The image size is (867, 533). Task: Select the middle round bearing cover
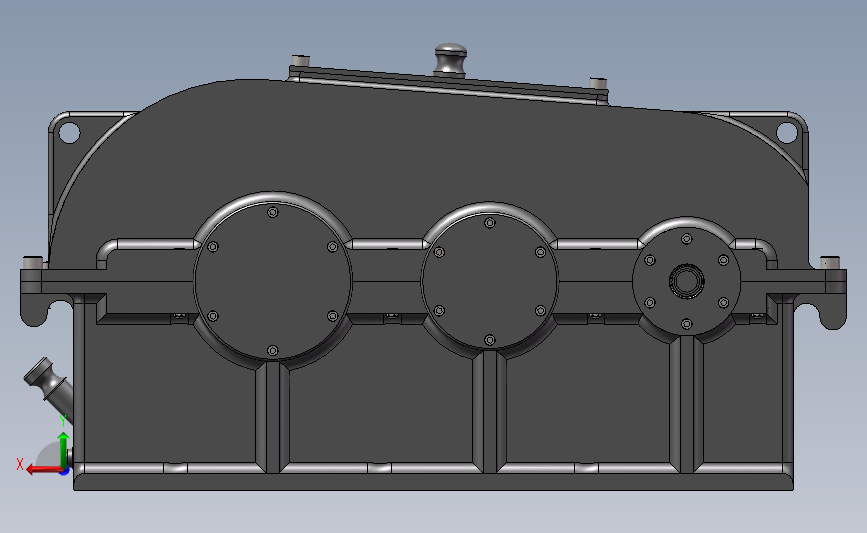coord(489,281)
